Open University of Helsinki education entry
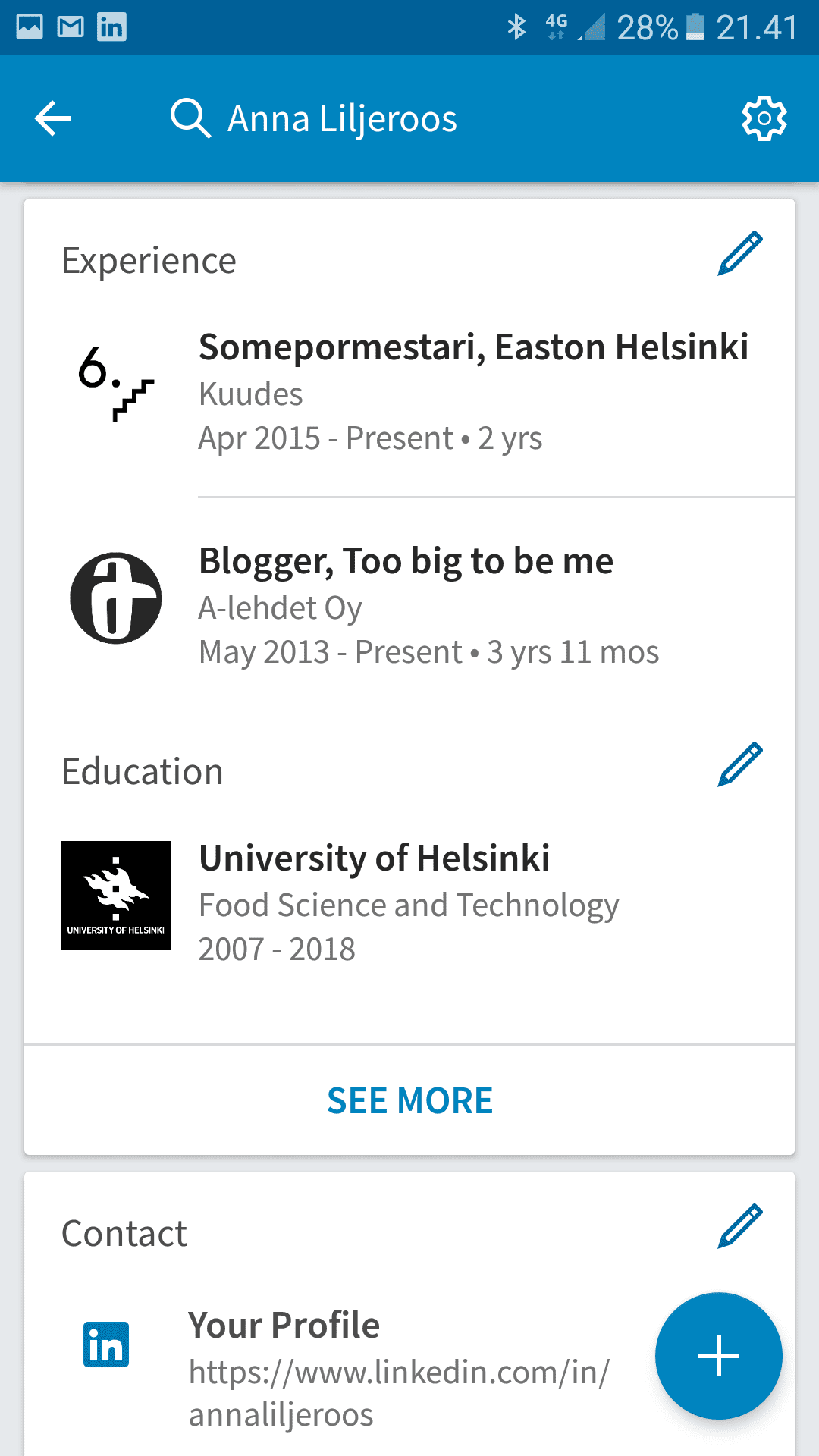Screen dimensions: 819x1456 click(x=374, y=859)
